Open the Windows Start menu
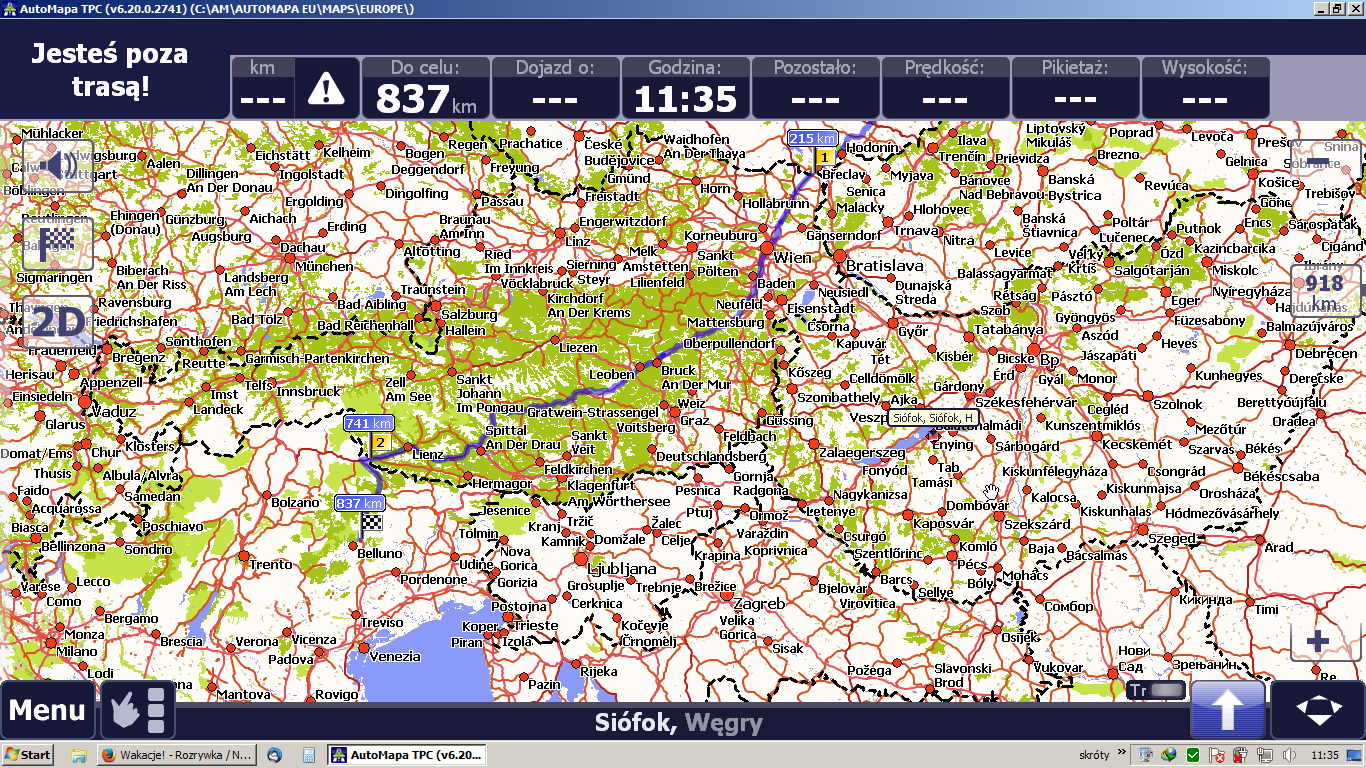This screenshot has width=1366, height=768. (28, 755)
